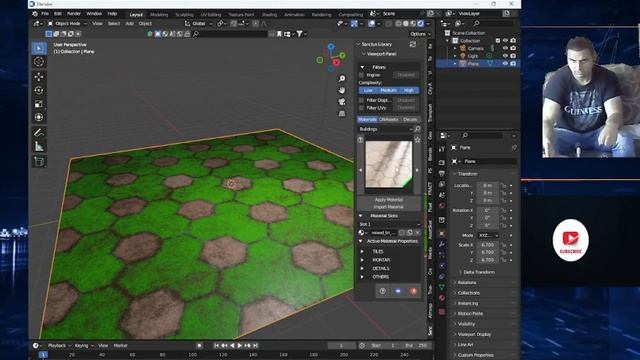Open the Object Data triangle properties tab

[x=442, y=287]
